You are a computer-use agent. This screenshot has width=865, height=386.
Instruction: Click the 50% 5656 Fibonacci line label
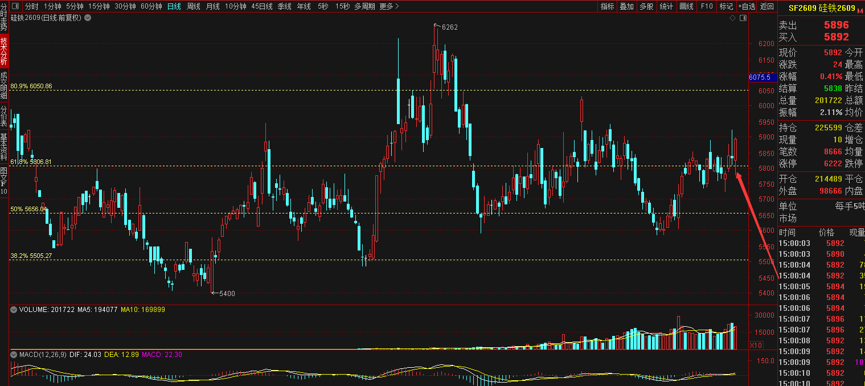coord(29,210)
